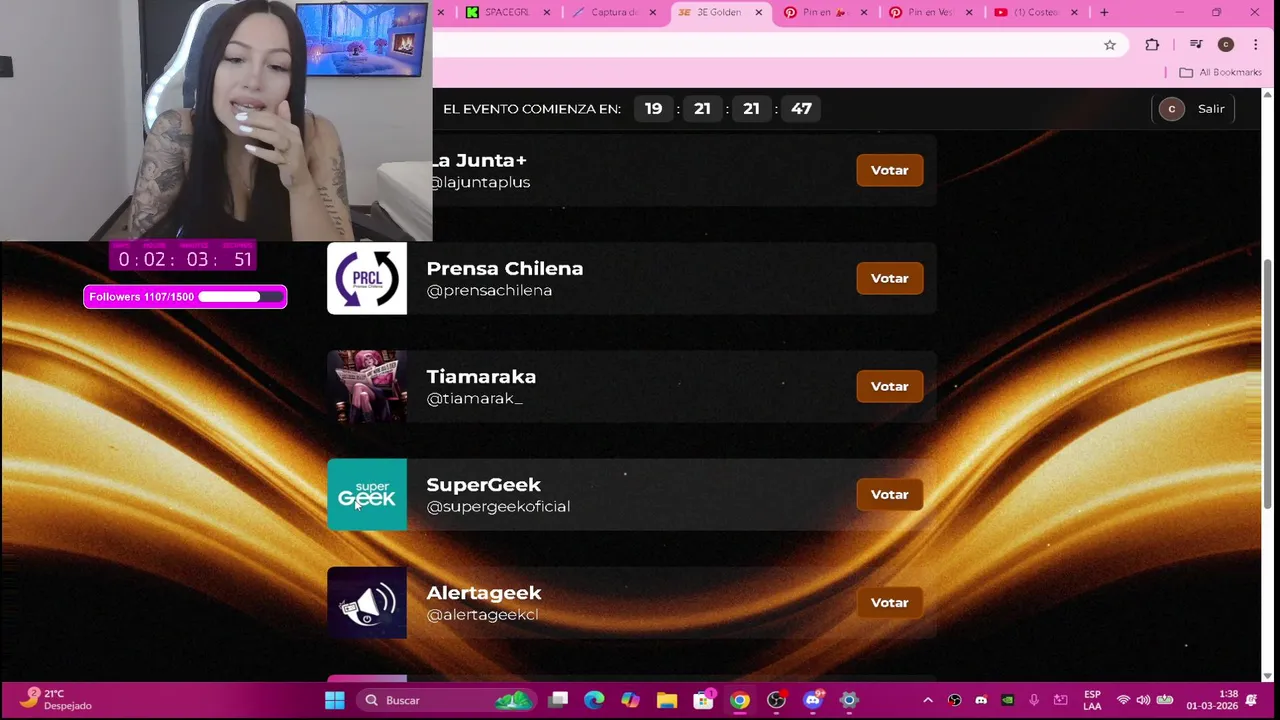Switch to Google Chrome on the taskbar
The width and height of the screenshot is (1280, 720).
tap(740, 700)
